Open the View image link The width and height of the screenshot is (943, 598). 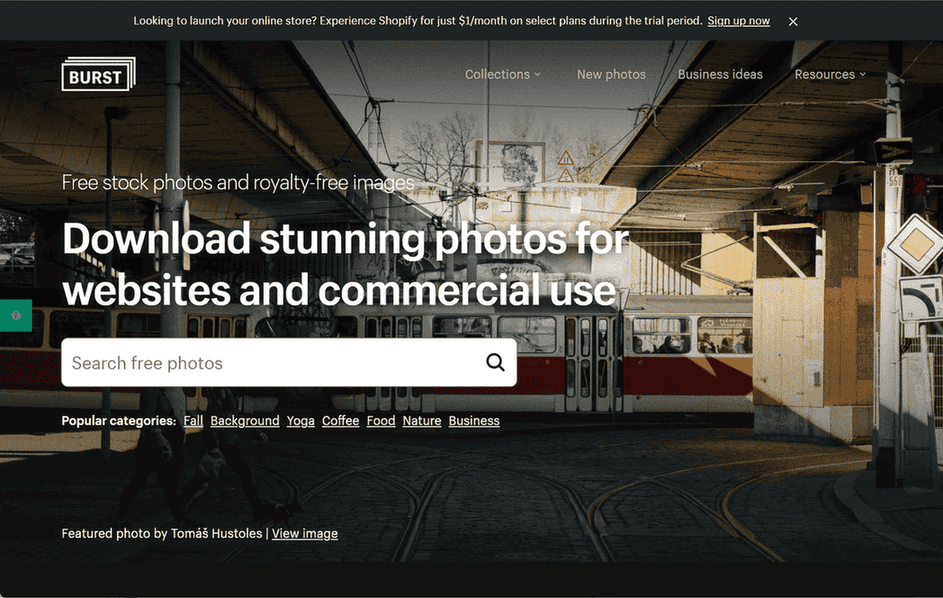pyautogui.click(x=305, y=534)
